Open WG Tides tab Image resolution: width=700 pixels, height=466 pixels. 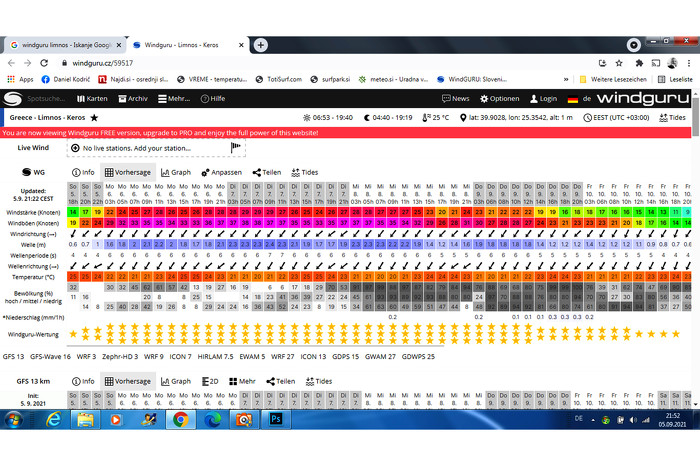pos(304,172)
